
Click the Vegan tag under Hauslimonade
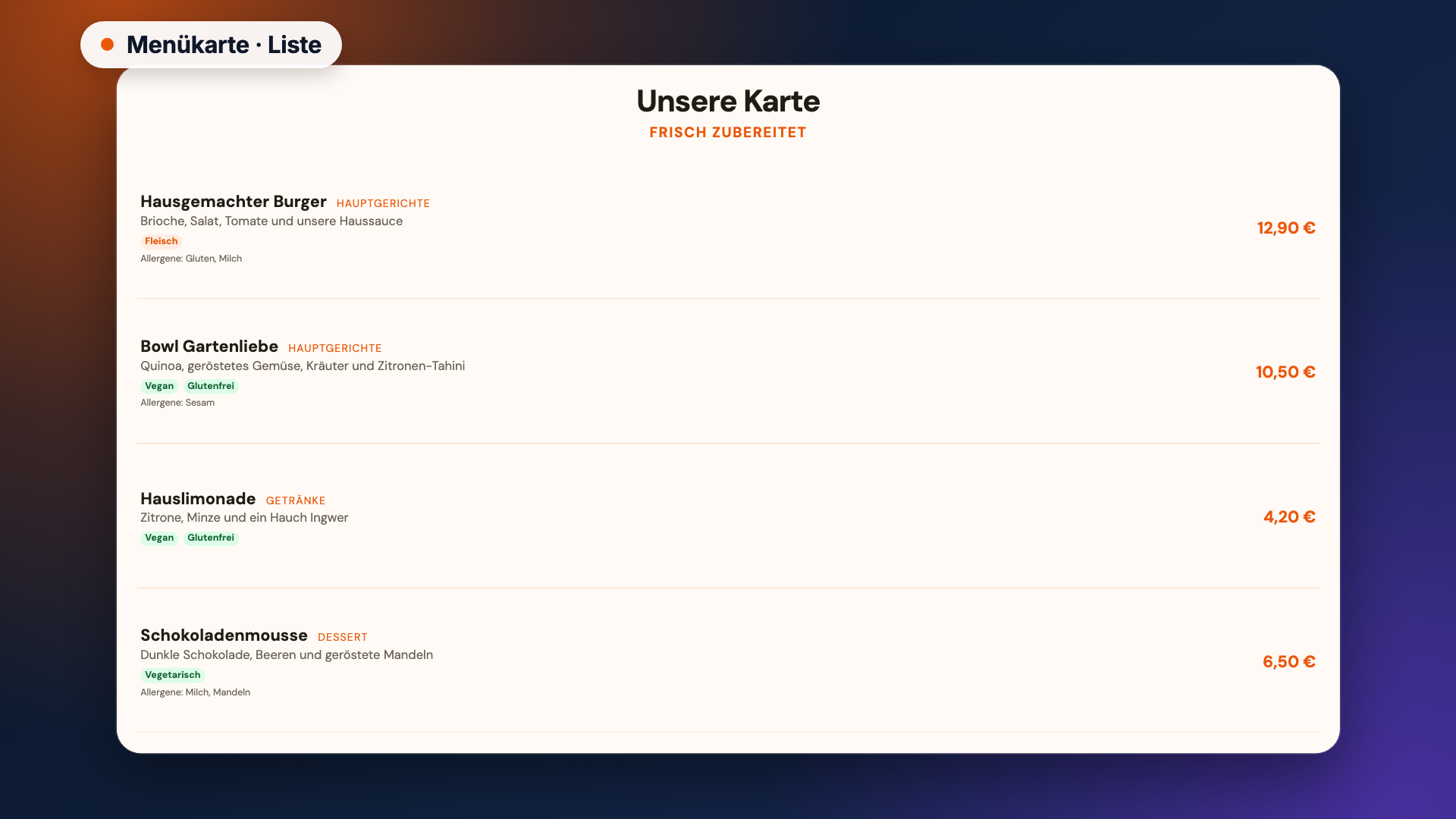click(x=159, y=538)
